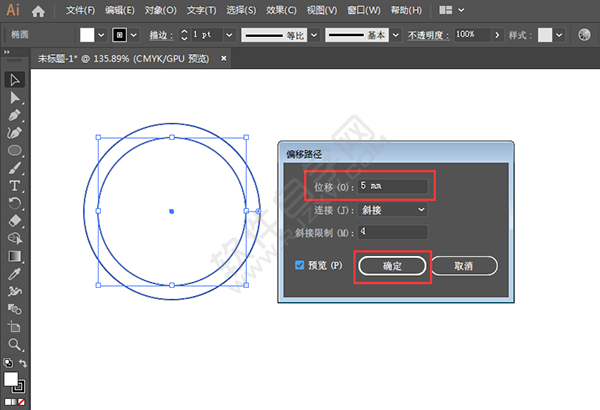Open the join type dropdown in dialog
The height and width of the screenshot is (410, 600).
tap(393, 210)
